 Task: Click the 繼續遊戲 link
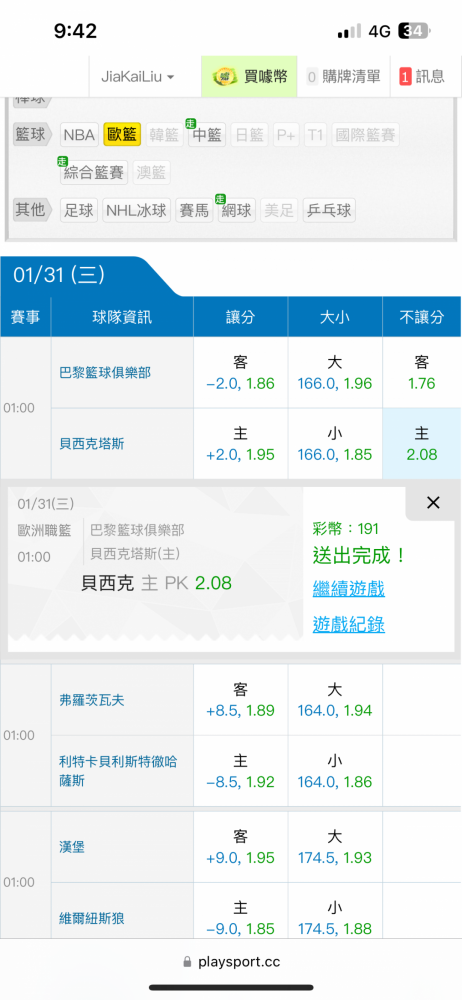click(348, 589)
